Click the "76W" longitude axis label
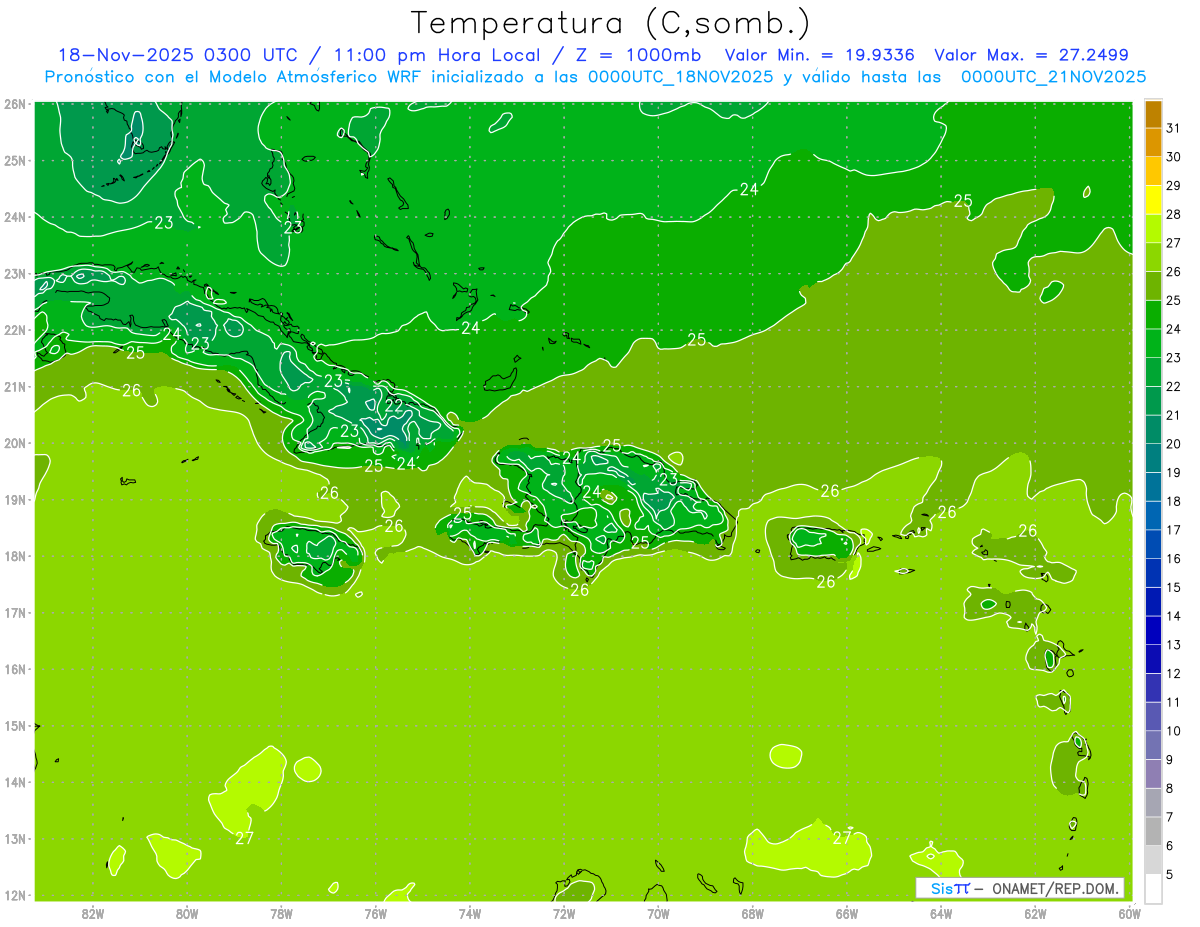This screenshot has height=927, width=1200. pos(376,912)
